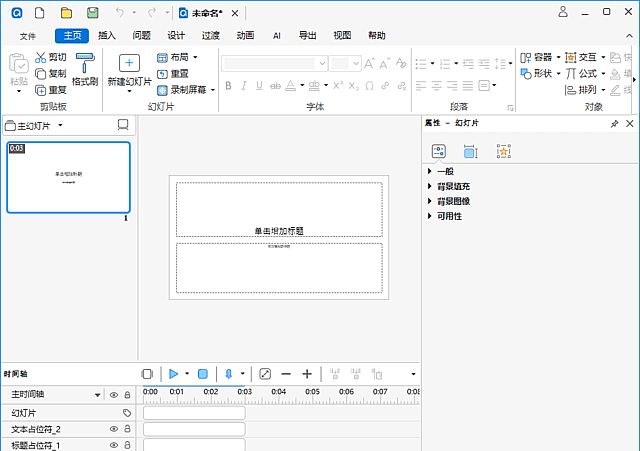The height and width of the screenshot is (451, 640).
Task: Pin the properties panel
Action: [614, 124]
